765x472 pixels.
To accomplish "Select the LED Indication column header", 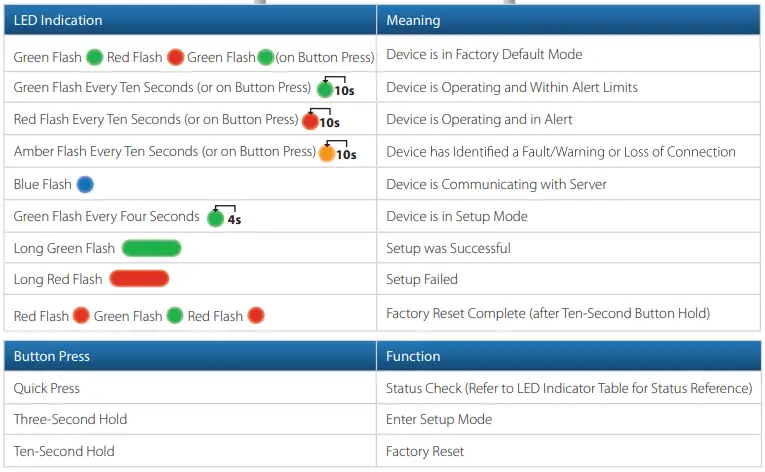I will coord(58,20).
